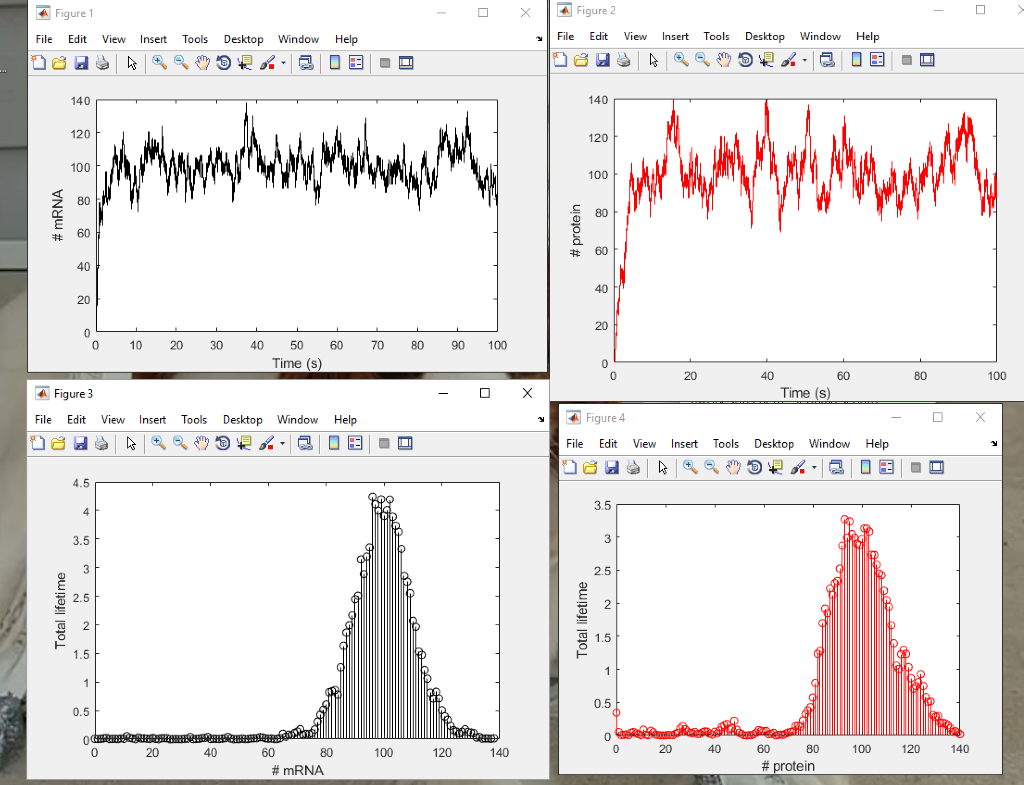
Task: Select the Pan tool in Figure 2
Action: (x=723, y=60)
